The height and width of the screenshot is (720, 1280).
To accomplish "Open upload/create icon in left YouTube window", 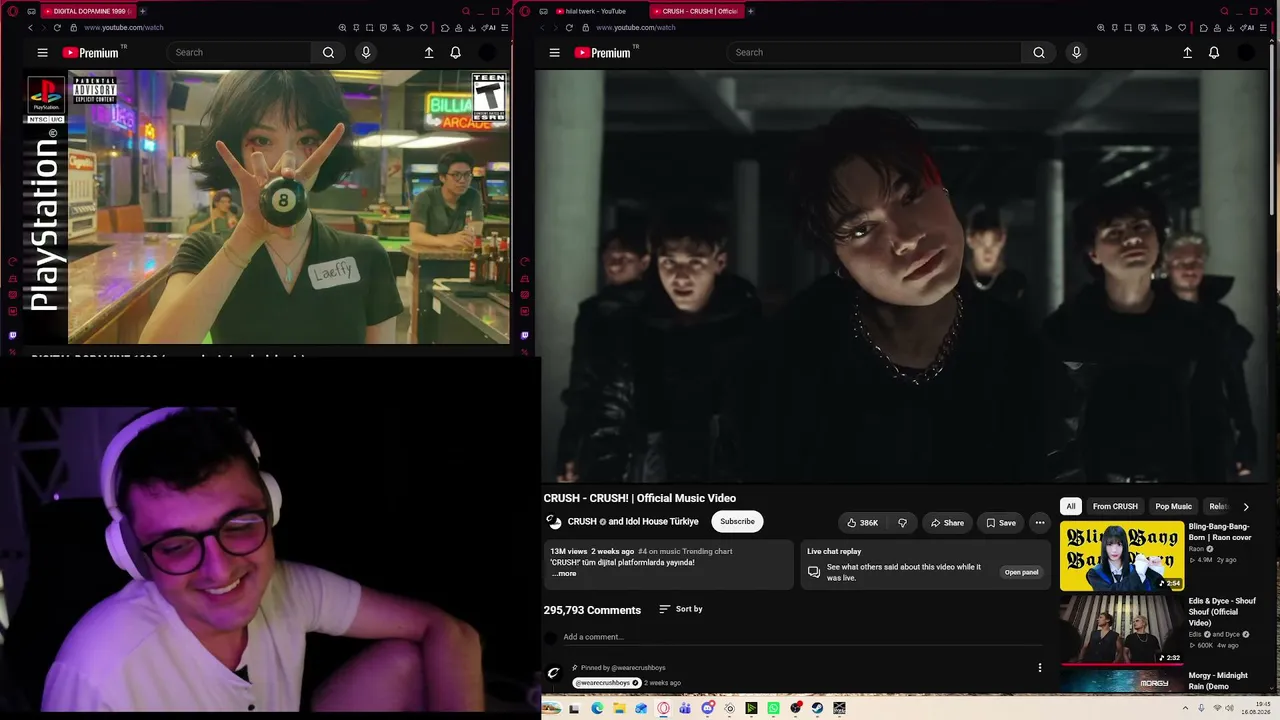I will (429, 53).
